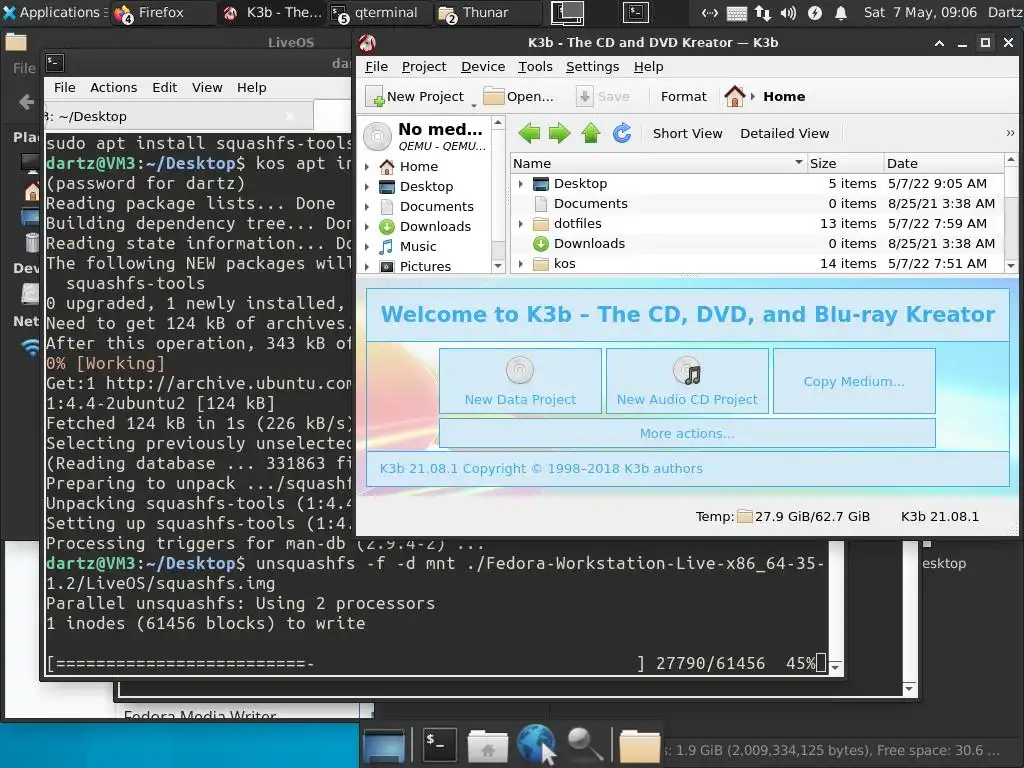Viewport: 1024px width, 768px height.
Task: Click the Copy Medium... button
Action: [854, 381]
